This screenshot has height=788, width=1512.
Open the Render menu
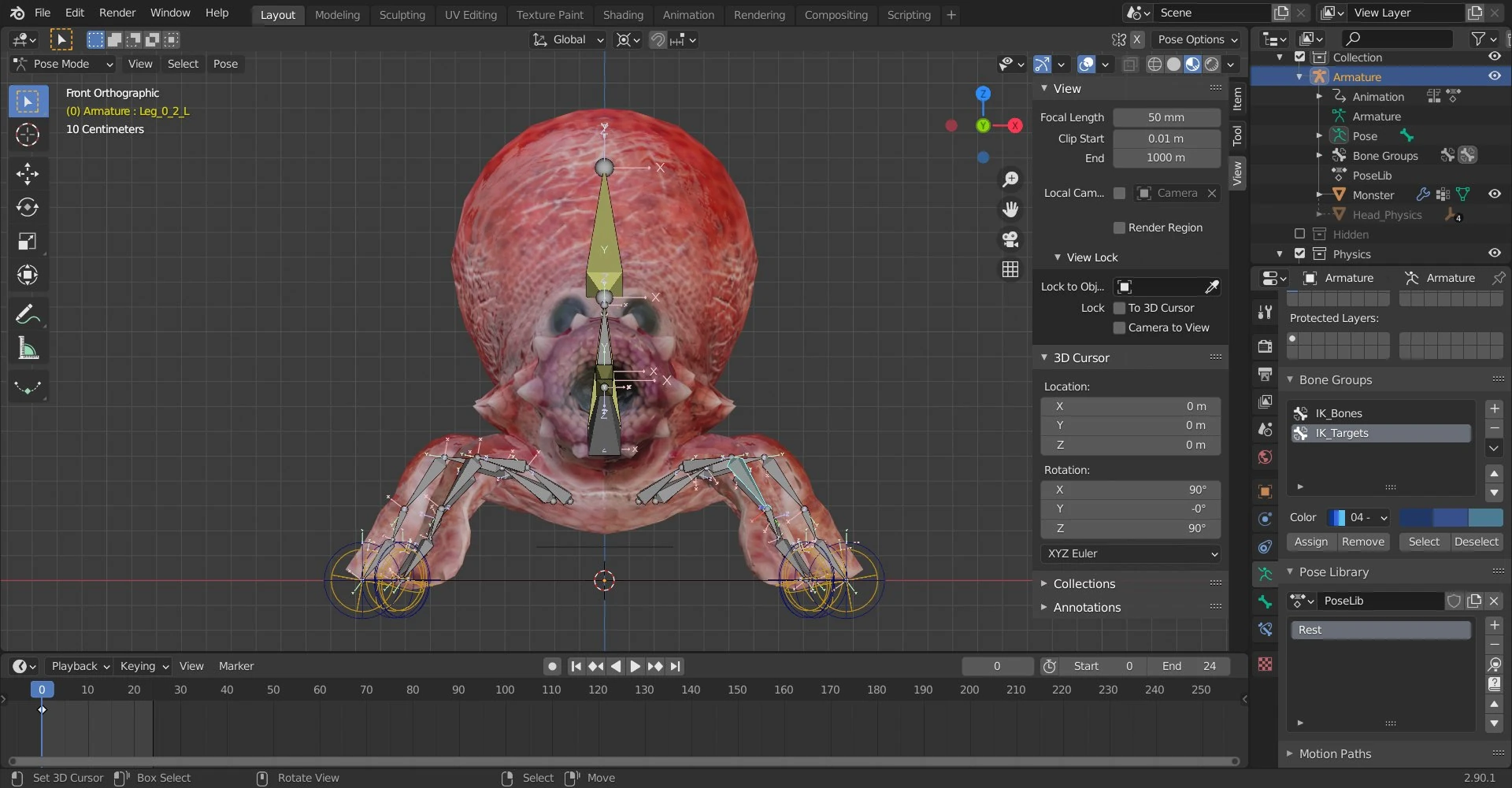coord(117,13)
